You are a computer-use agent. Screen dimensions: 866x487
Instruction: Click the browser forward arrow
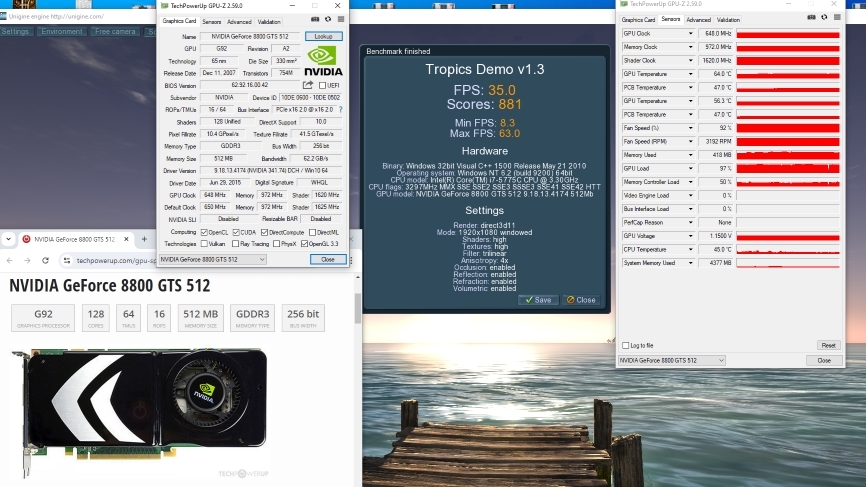(27, 260)
